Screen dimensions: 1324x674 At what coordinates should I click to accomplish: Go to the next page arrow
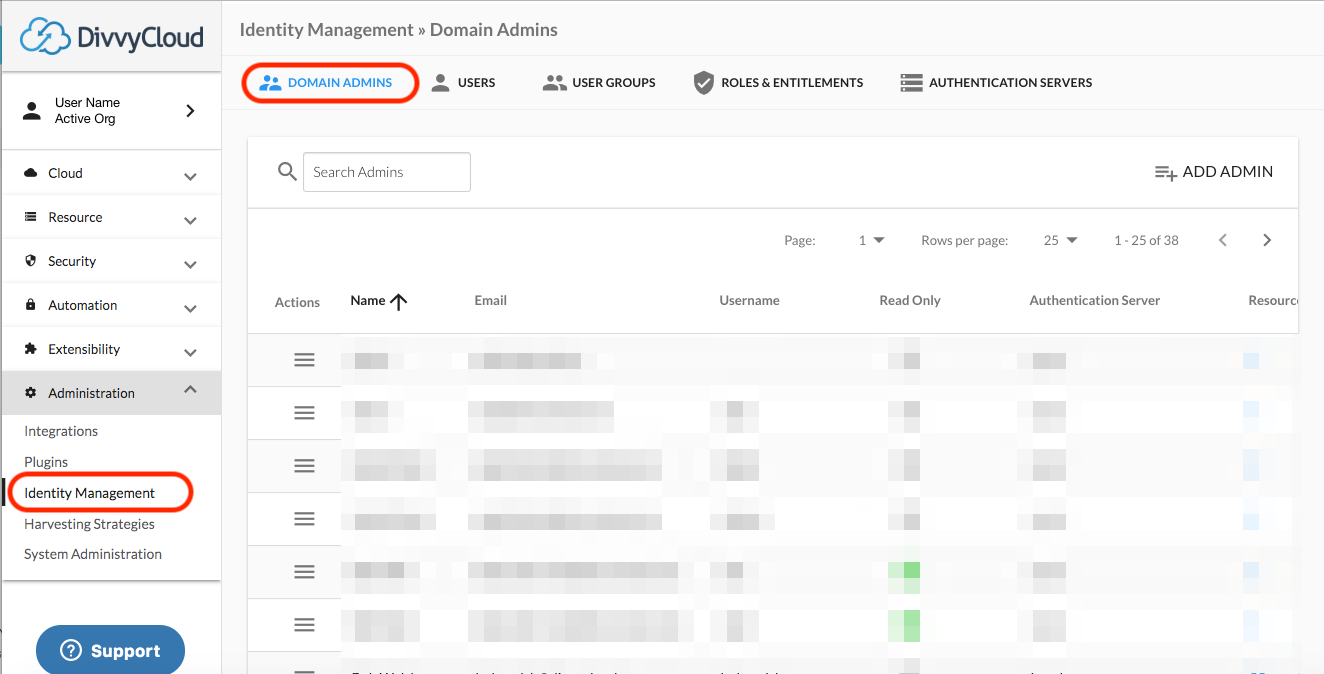point(1267,240)
